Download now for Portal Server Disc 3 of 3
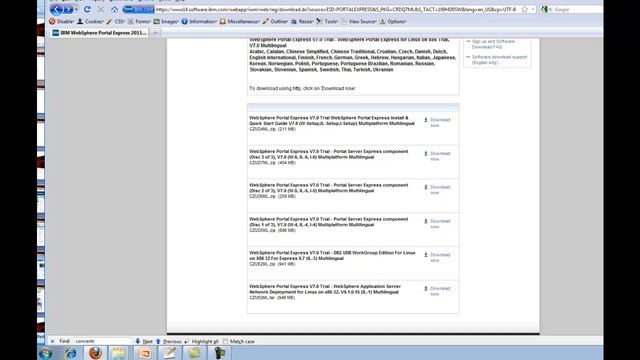The height and width of the screenshot is (360, 640). click(437, 156)
